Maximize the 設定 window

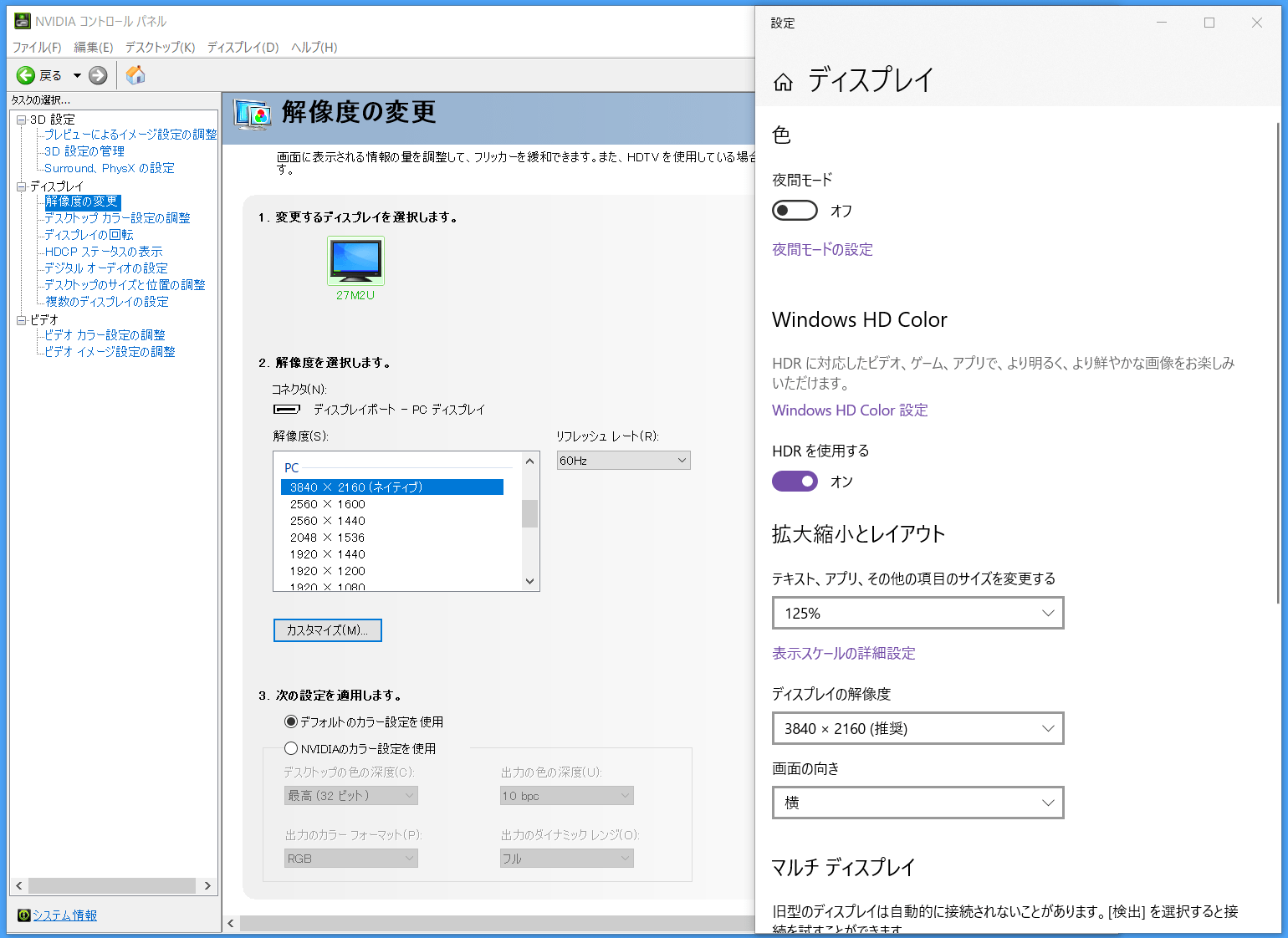point(1209,23)
